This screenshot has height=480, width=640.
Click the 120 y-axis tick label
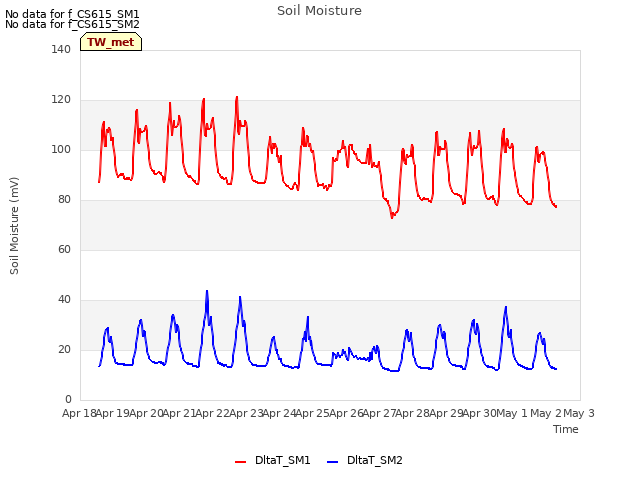[x=61, y=100]
